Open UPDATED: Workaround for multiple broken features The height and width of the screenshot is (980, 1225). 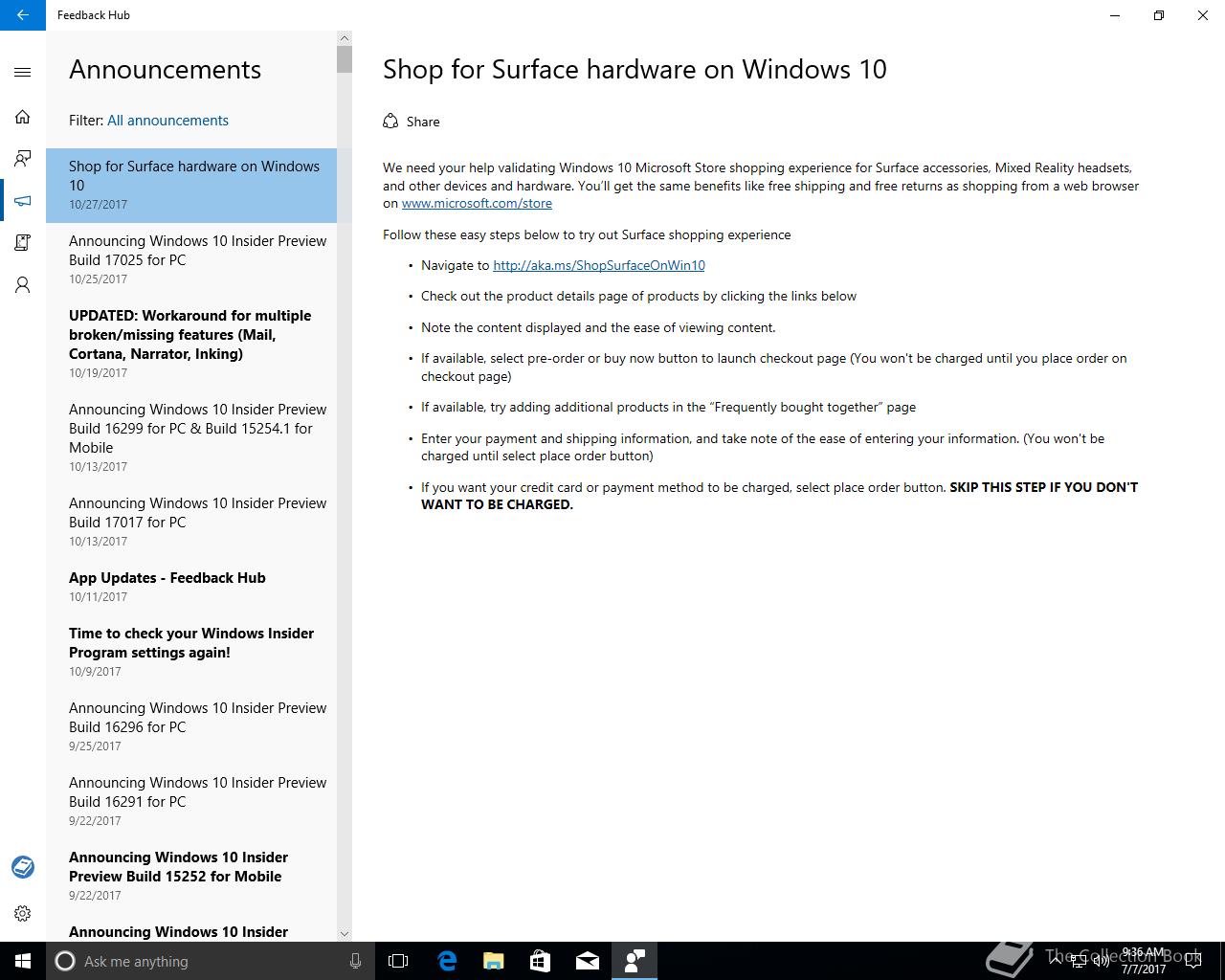pos(191,345)
